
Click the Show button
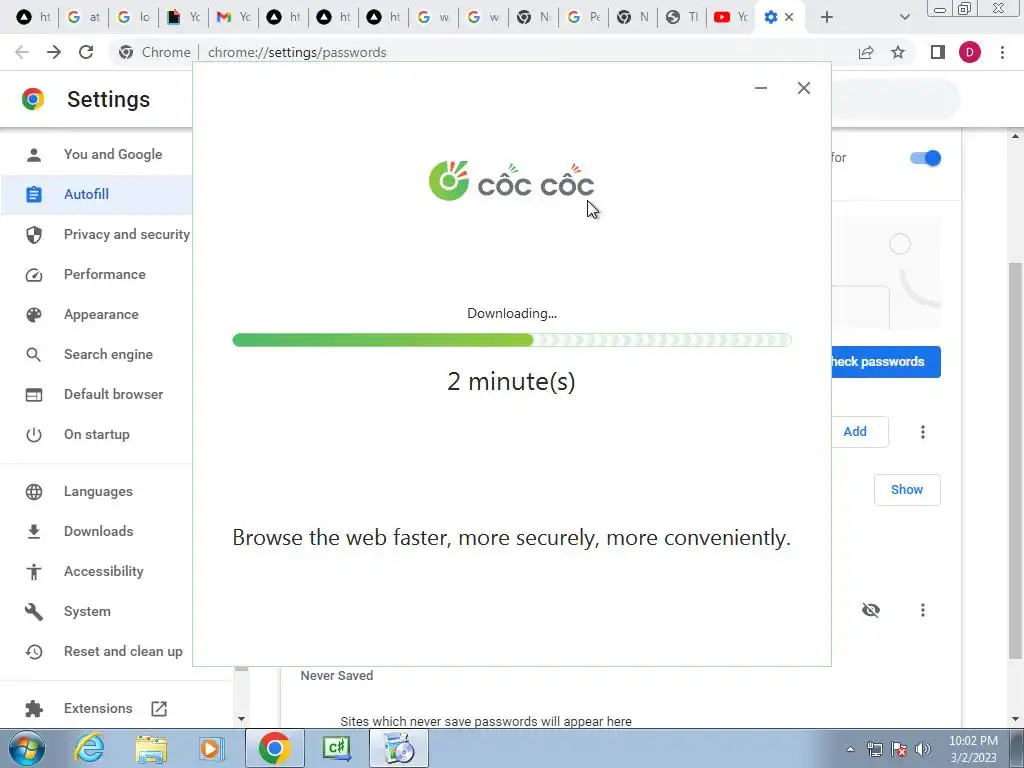pyautogui.click(x=907, y=490)
